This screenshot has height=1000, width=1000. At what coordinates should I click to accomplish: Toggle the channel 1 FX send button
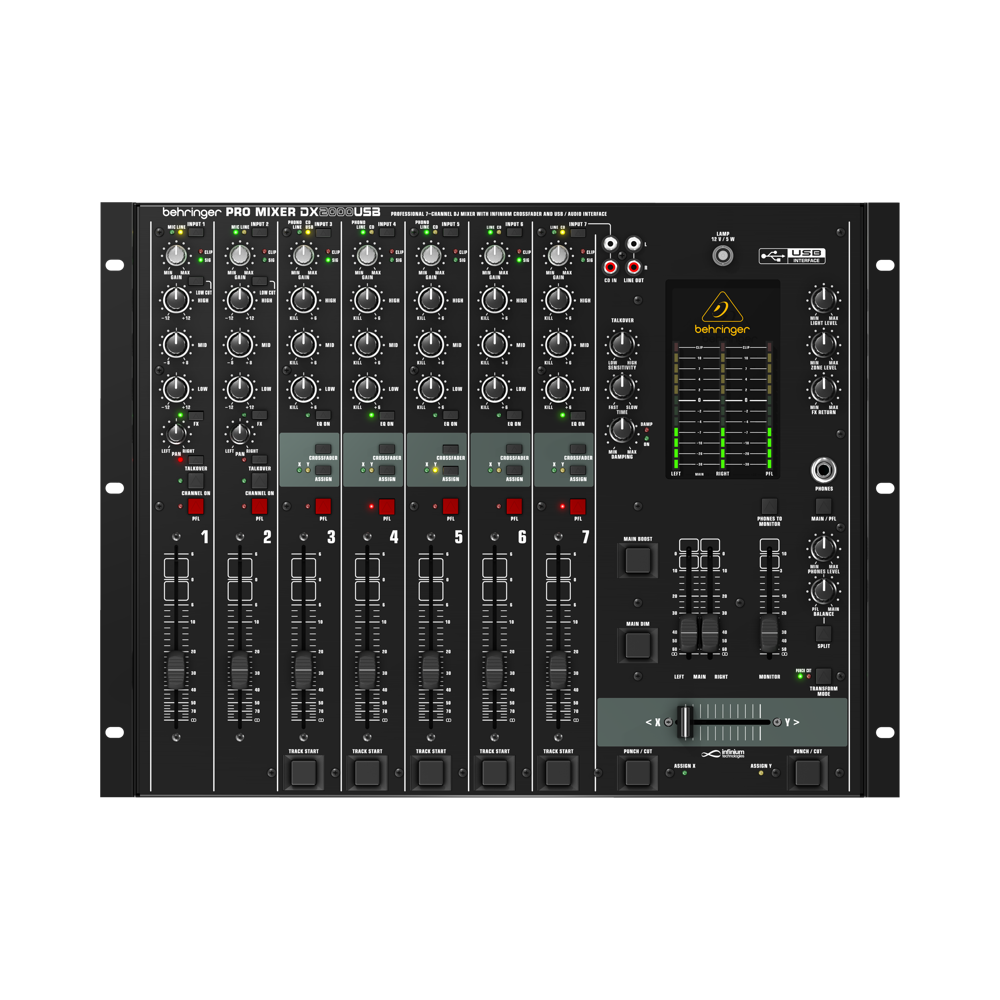tap(196, 415)
